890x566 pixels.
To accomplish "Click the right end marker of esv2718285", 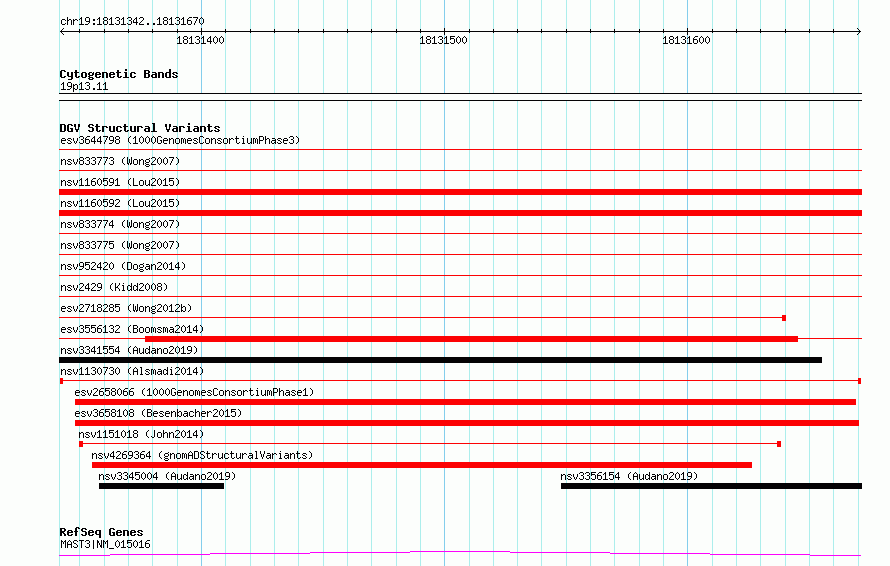I will (784, 318).
